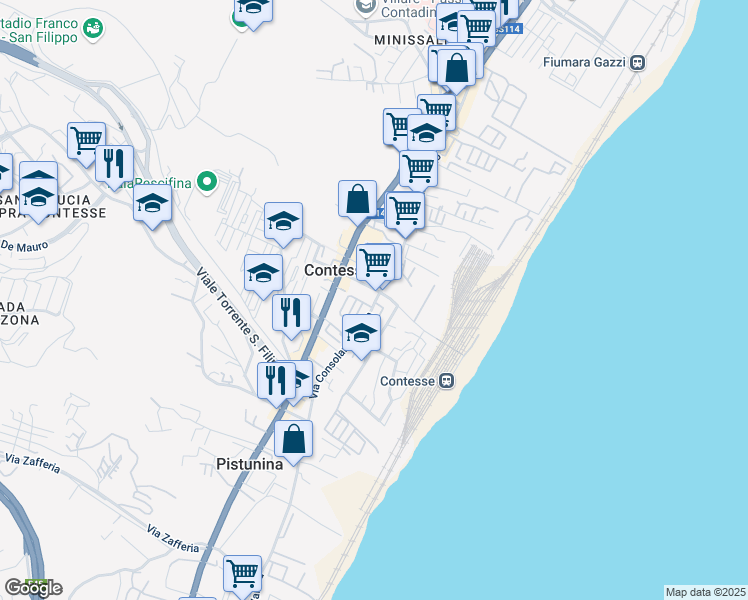This screenshot has height=600, width=748.
Task: Click the shopping bag marker north of Contesse
Action: 357,201
